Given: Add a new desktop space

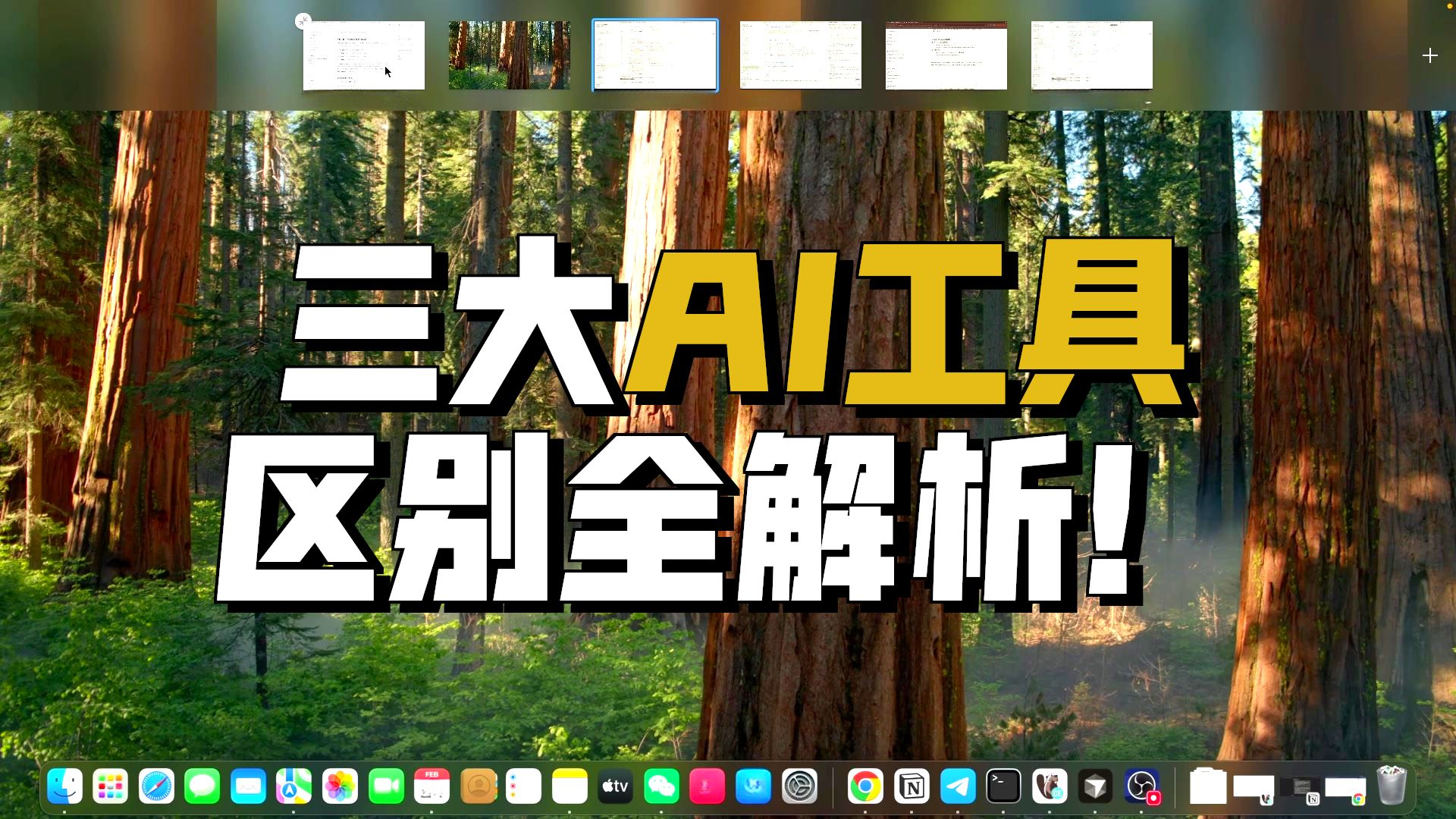Looking at the screenshot, I should pos(1429,55).
